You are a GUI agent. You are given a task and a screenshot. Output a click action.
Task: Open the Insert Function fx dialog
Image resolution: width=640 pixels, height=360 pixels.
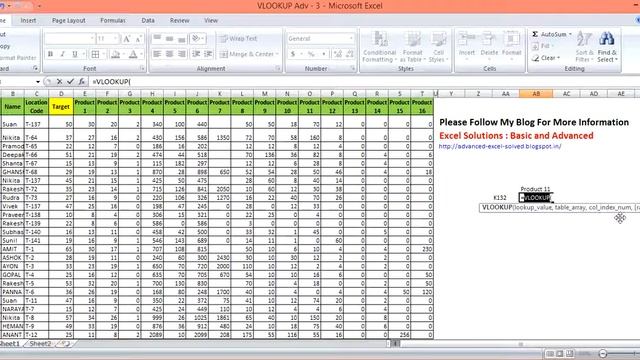82,82
